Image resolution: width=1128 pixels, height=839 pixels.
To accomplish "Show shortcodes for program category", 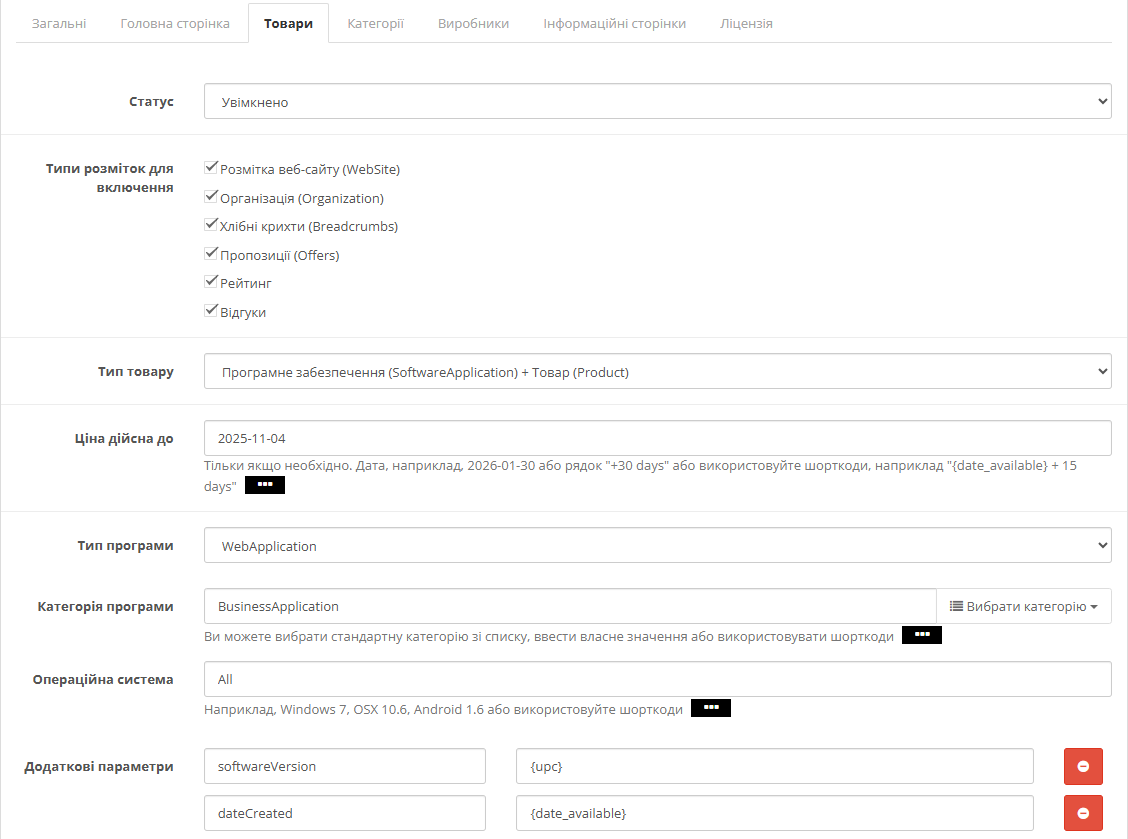I will [922, 635].
